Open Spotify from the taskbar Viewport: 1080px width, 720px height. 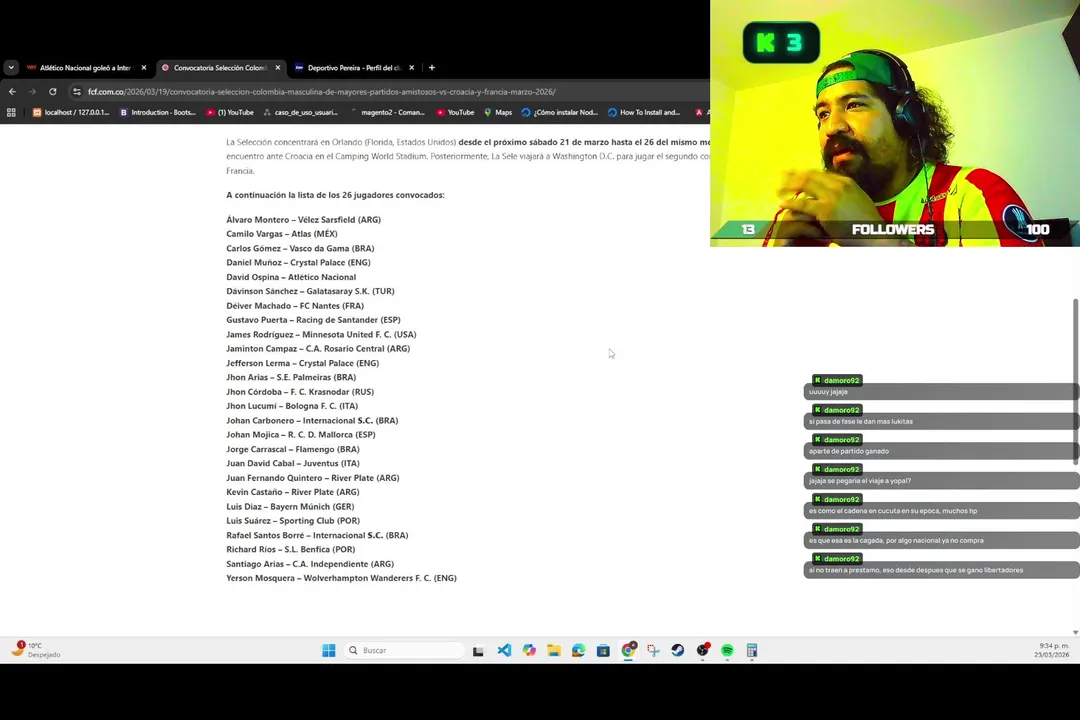(x=727, y=650)
